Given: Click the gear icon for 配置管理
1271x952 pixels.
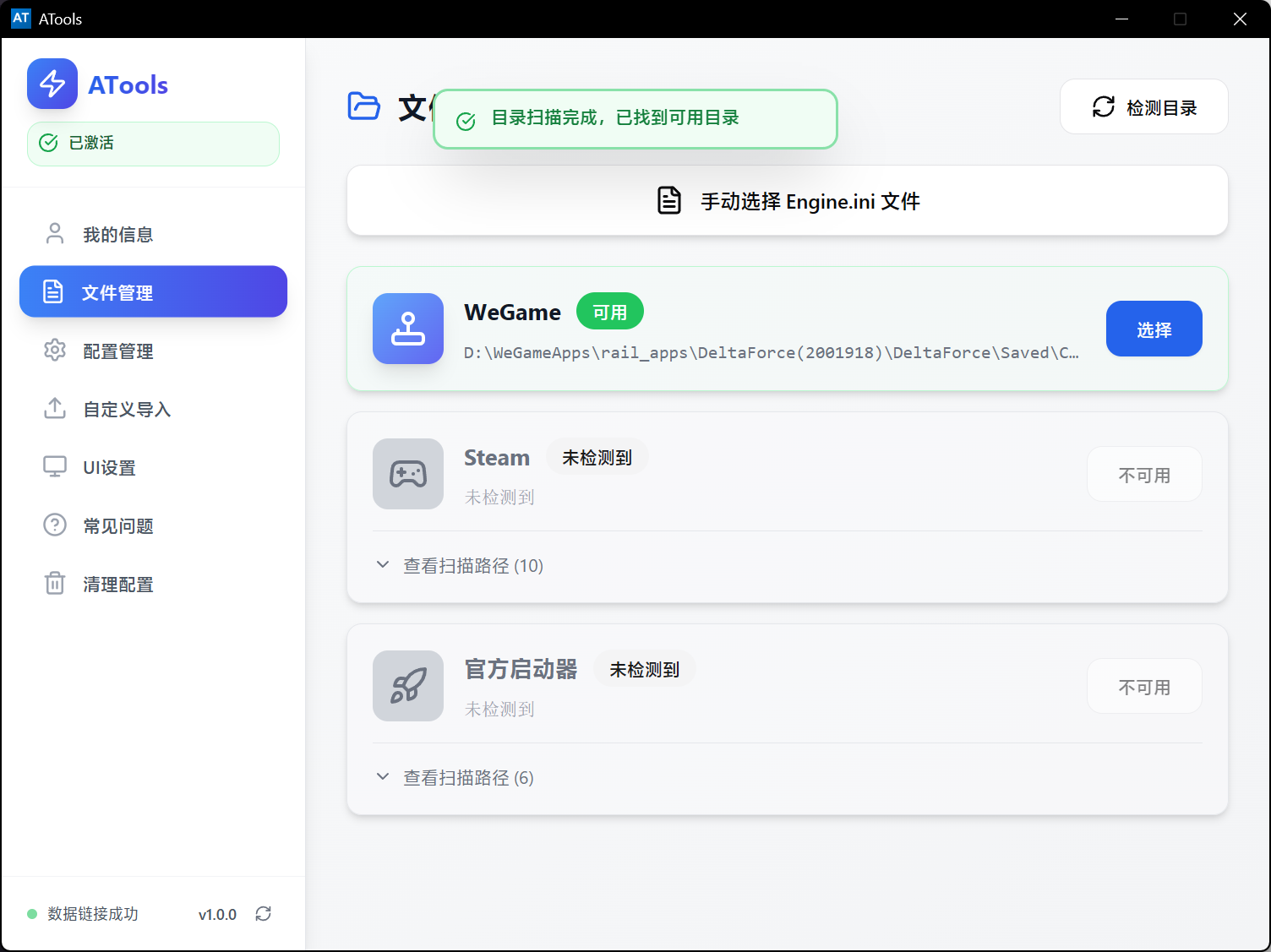Looking at the screenshot, I should tap(55, 351).
